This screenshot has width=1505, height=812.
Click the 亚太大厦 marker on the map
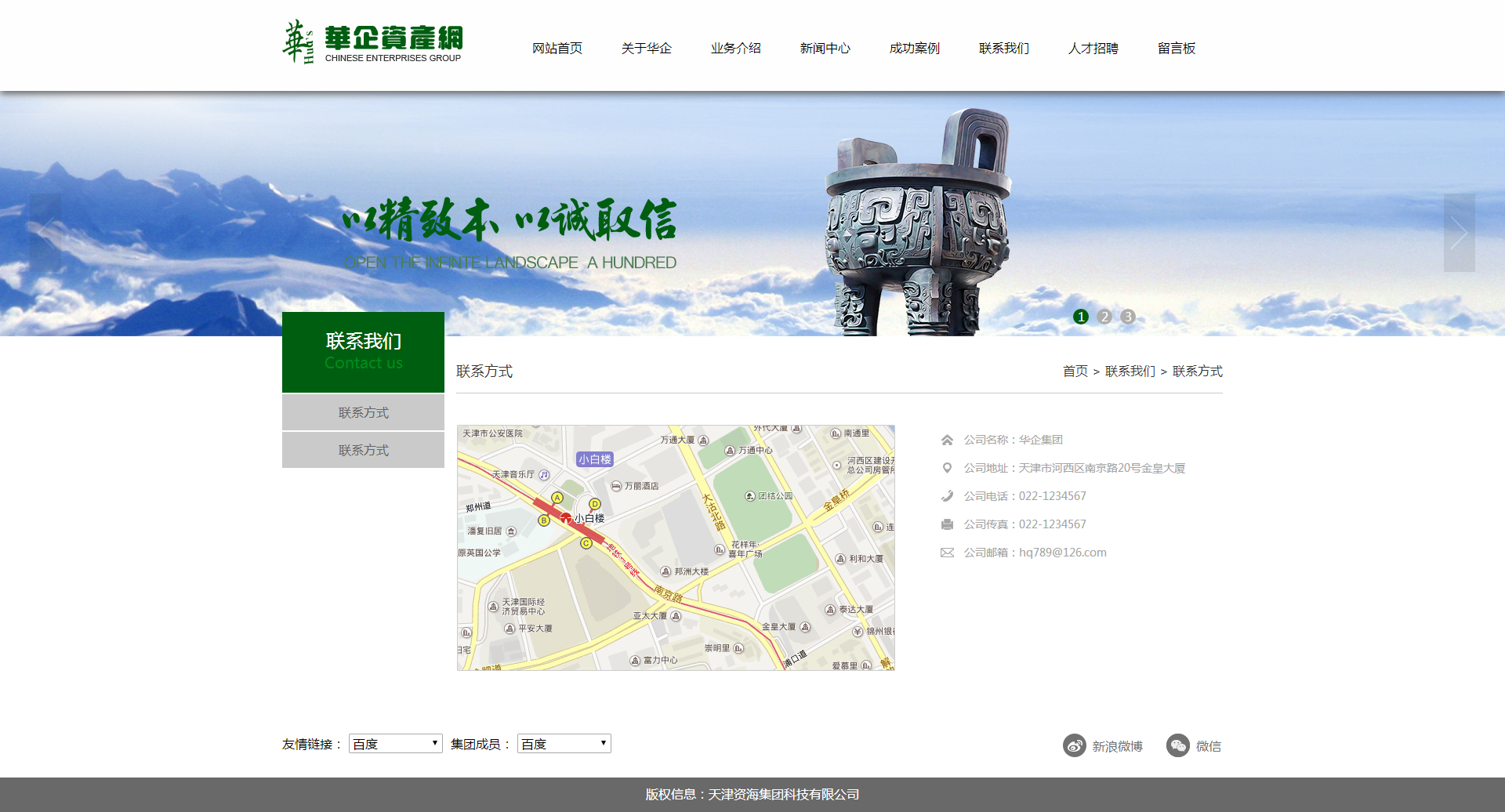click(676, 616)
